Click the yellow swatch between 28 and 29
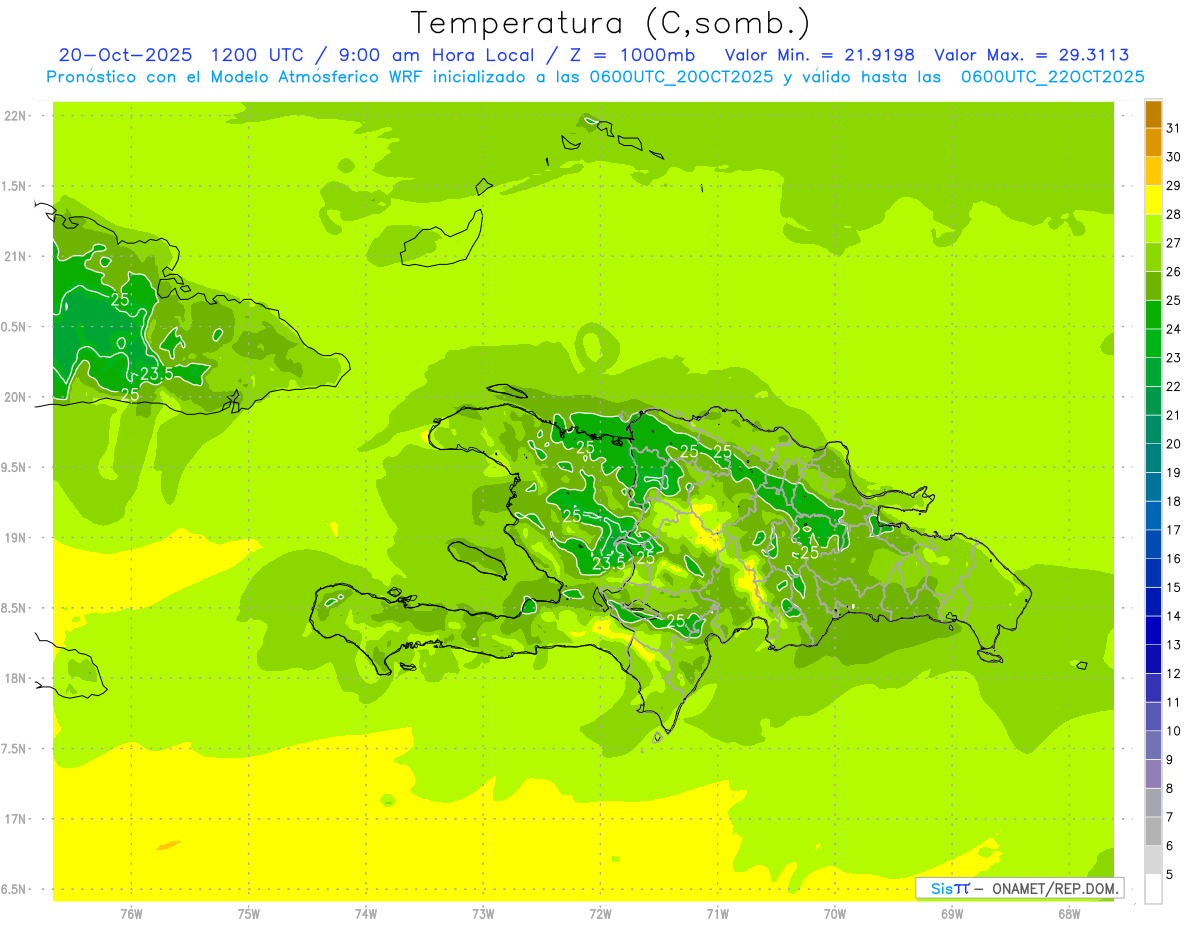This screenshot has height=927, width=1200. tap(1153, 199)
